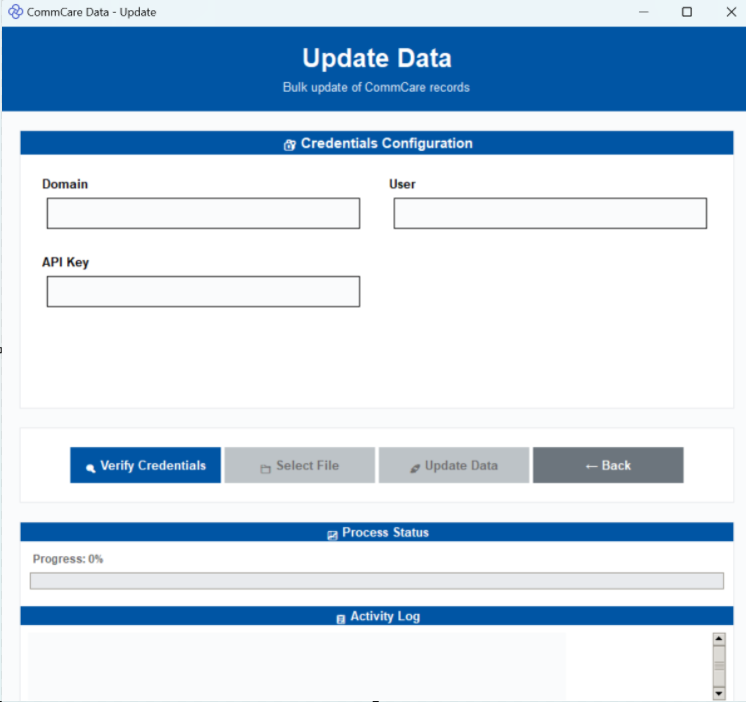Image resolution: width=746 pixels, height=702 pixels.
Task: Click the 'Credentials Configuration' section header
Action: pos(377,143)
